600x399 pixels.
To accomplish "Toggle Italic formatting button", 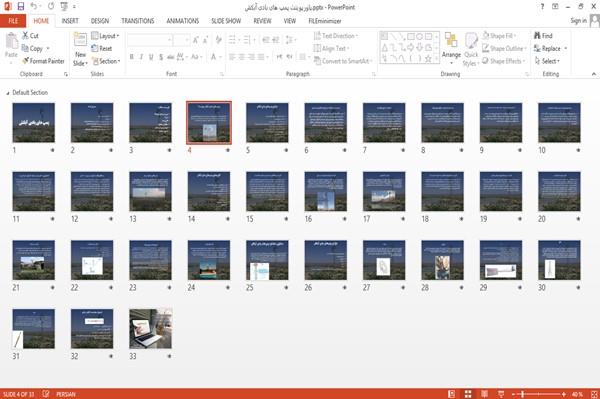I will point(141,57).
